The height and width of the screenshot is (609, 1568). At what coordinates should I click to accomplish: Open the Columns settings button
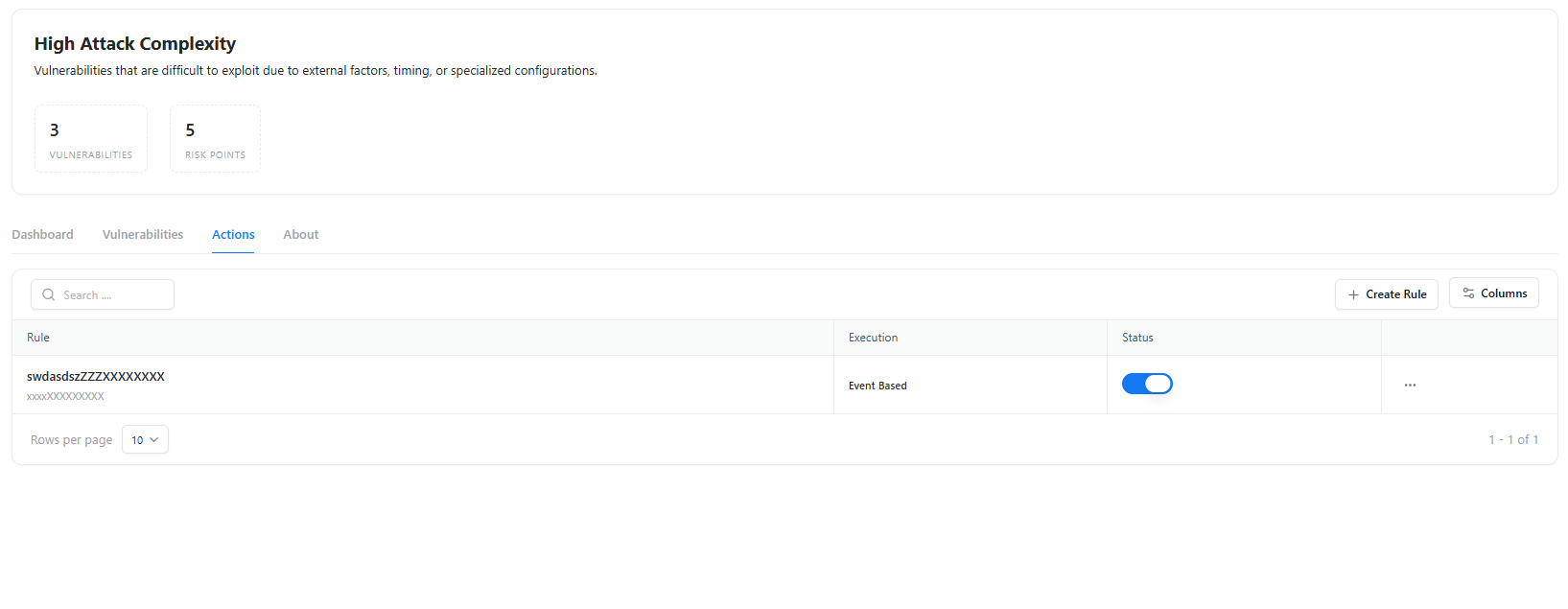pyautogui.click(x=1494, y=293)
